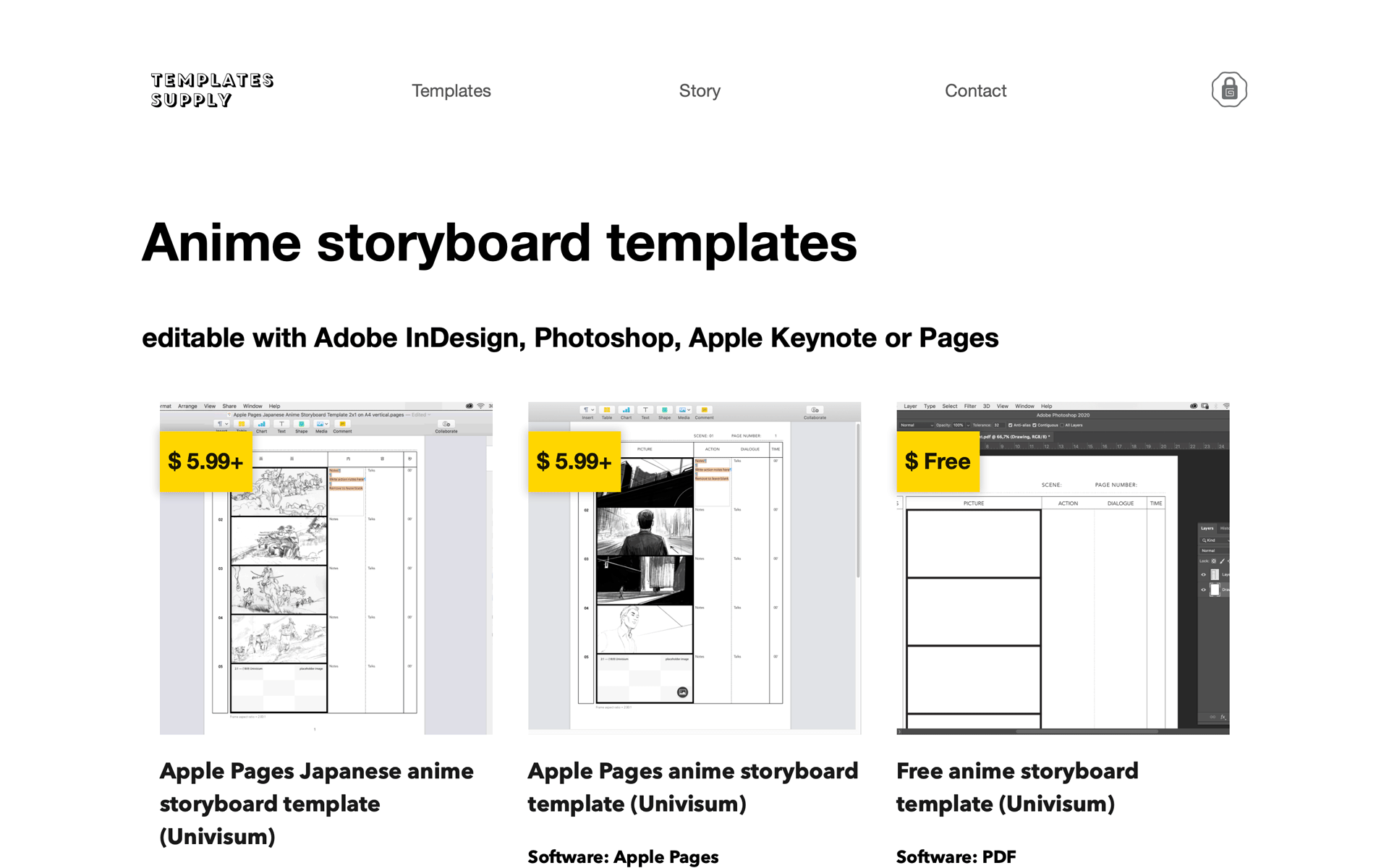1389x868 pixels.
Task: Click Collaborate icon in middle Pages screenshot
Action: (x=815, y=410)
